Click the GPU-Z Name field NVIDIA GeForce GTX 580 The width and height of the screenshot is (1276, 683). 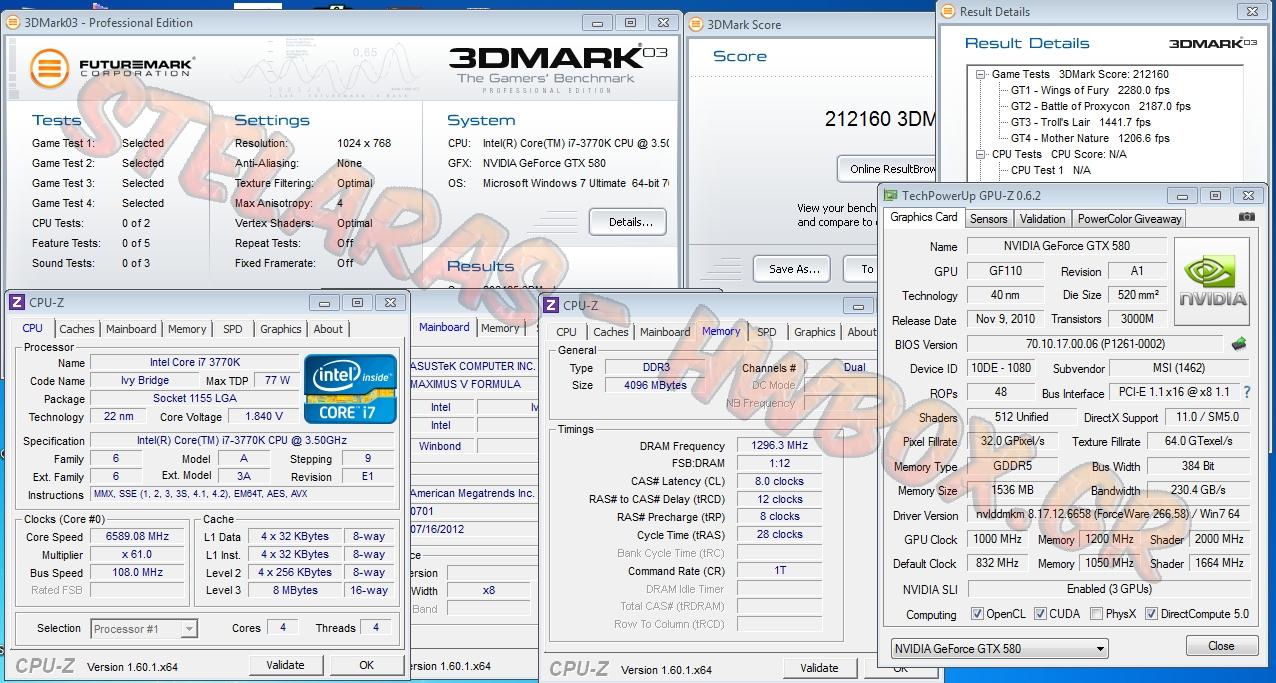click(1066, 246)
